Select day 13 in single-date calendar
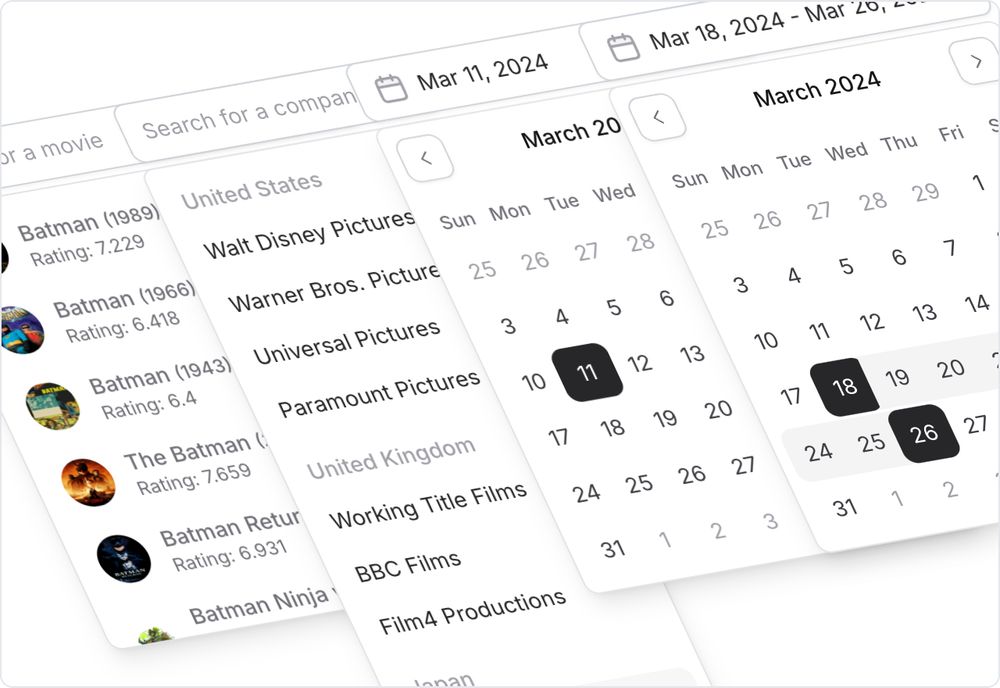 (692, 354)
